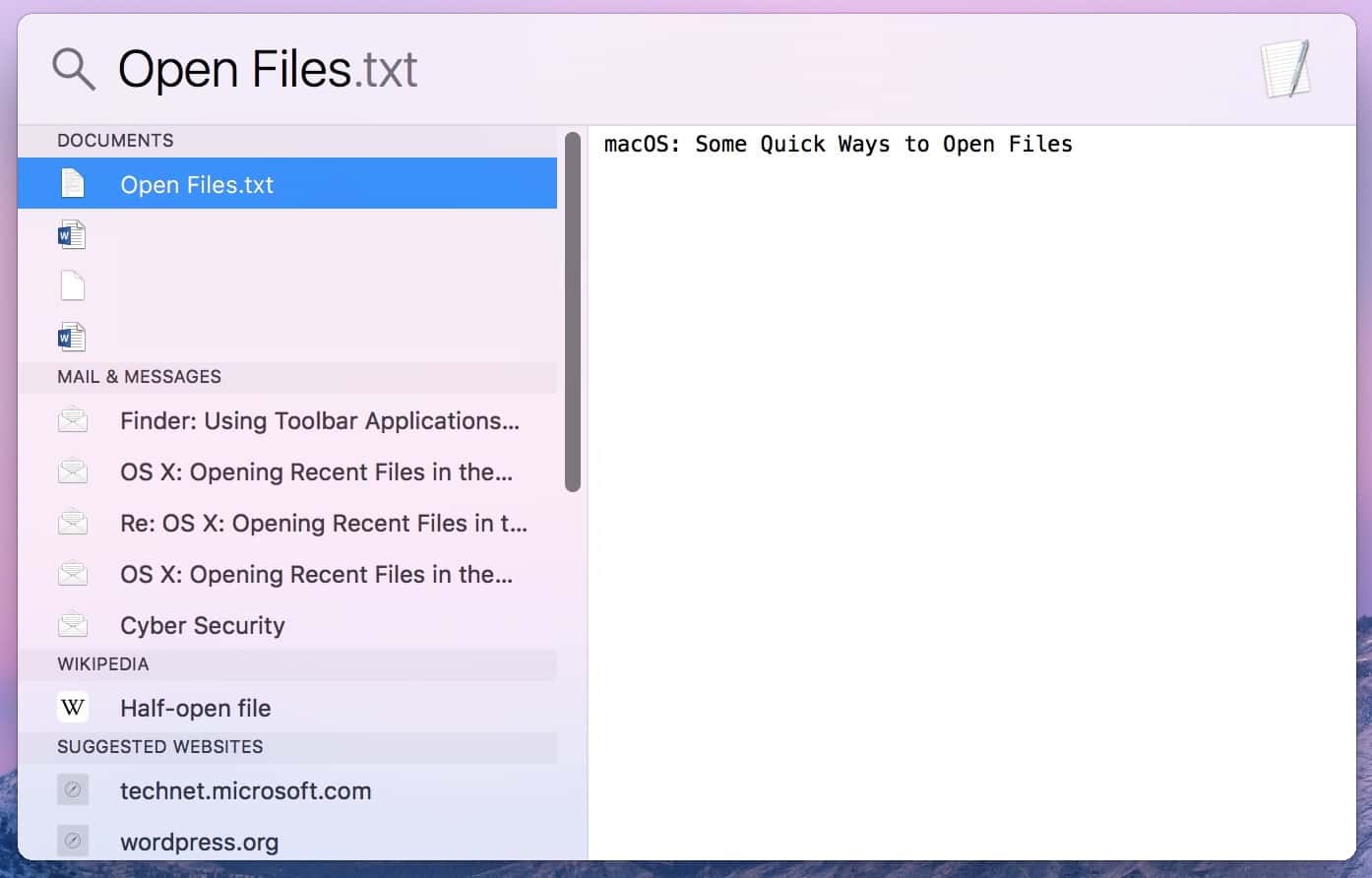
Task: Click the results list vertical scrollbar
Action: pos(573,311)
